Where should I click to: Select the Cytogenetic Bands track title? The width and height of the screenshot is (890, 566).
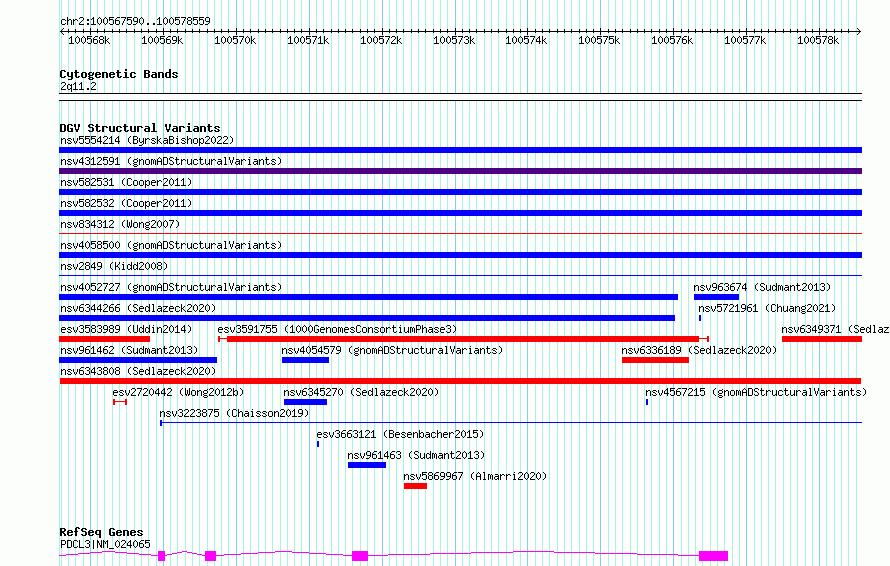tap(119, 74)
